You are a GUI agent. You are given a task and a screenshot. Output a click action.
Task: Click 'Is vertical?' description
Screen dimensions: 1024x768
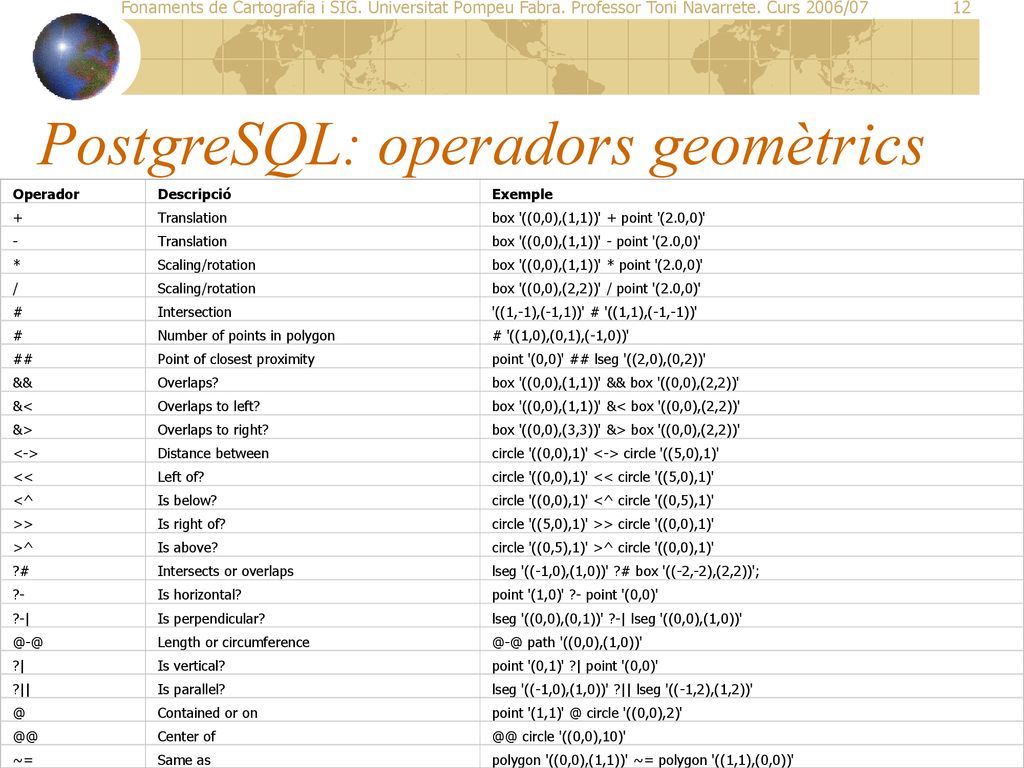point(191,665)
